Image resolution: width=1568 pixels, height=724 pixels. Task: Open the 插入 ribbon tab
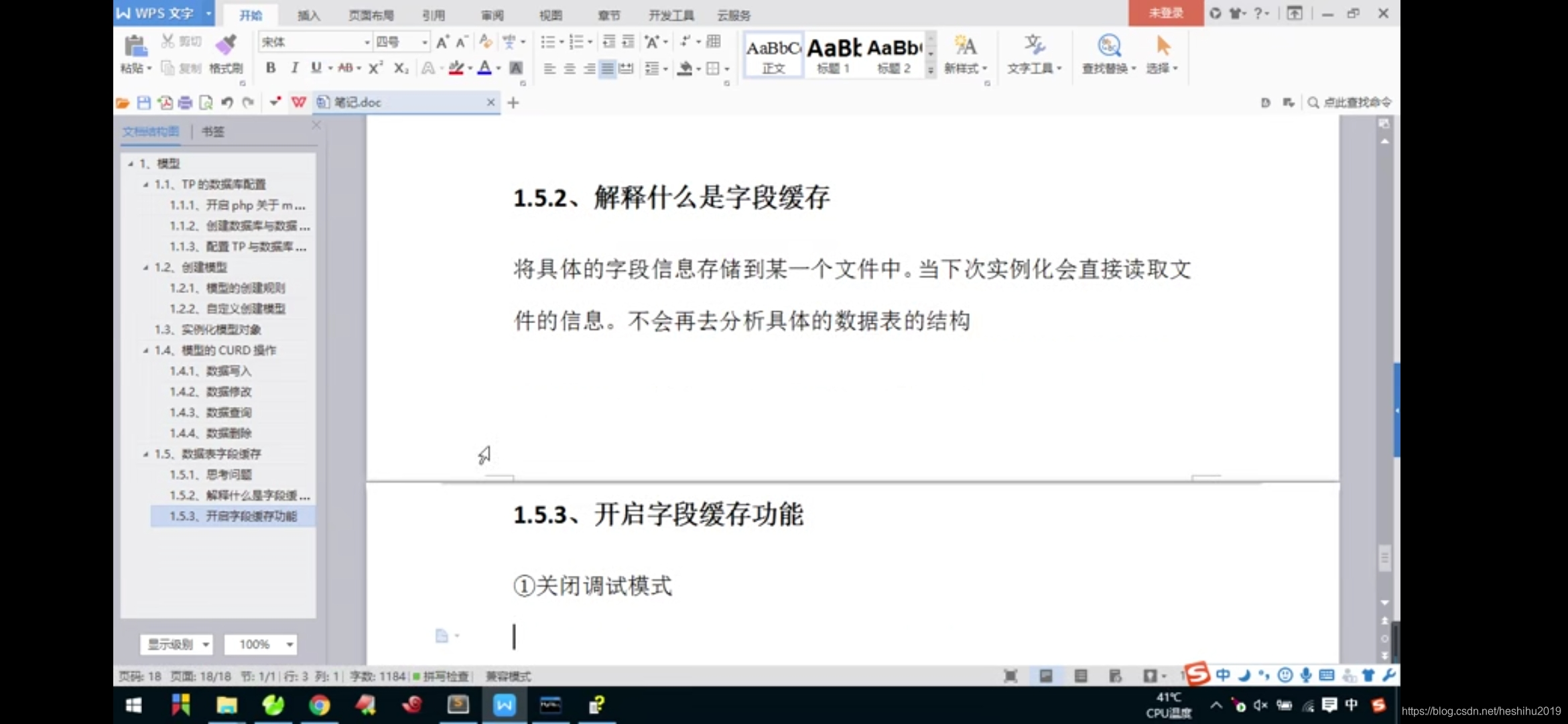(x=308, y=15)
